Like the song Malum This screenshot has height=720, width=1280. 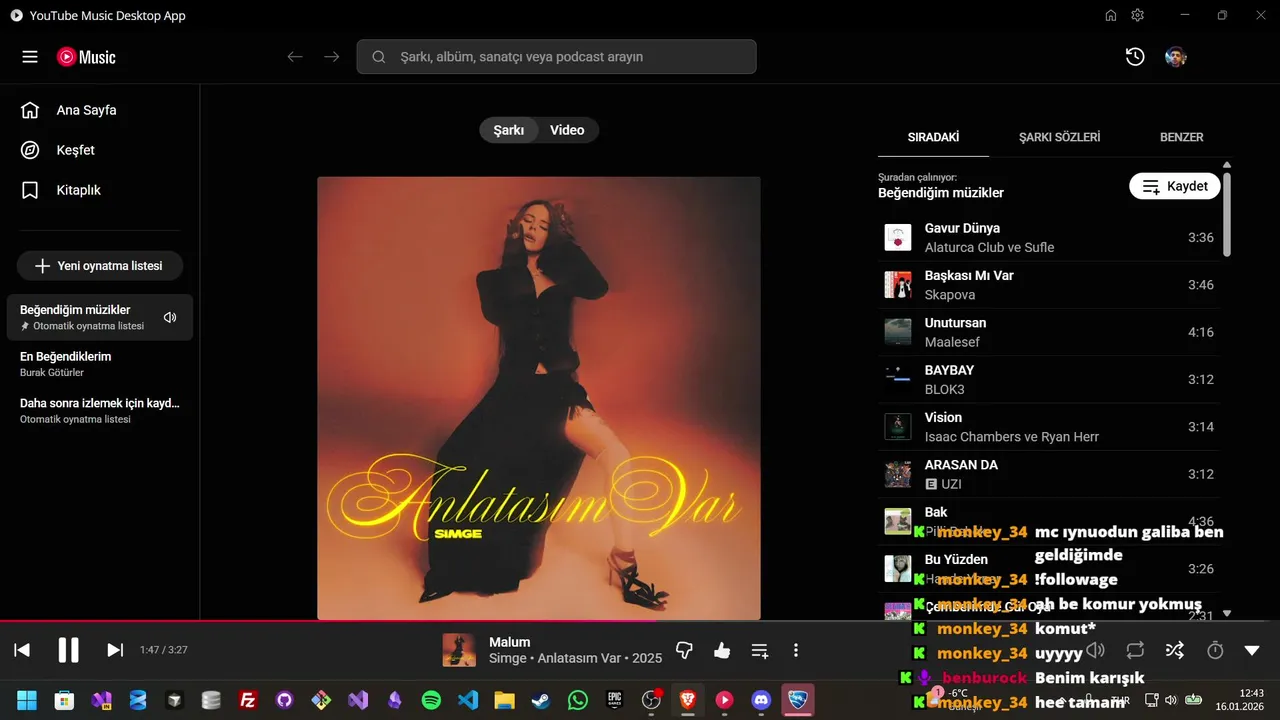722,650
